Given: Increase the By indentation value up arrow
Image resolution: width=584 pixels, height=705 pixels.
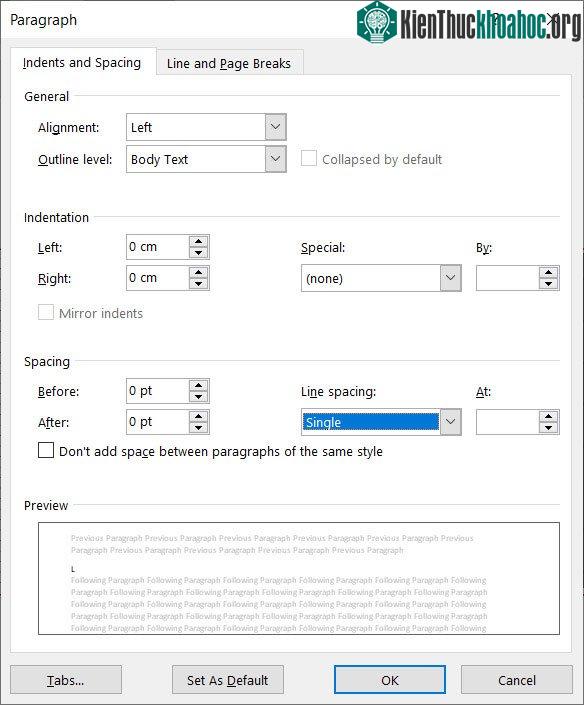Looking at the screenshot, I should click(x=548, y=272).
